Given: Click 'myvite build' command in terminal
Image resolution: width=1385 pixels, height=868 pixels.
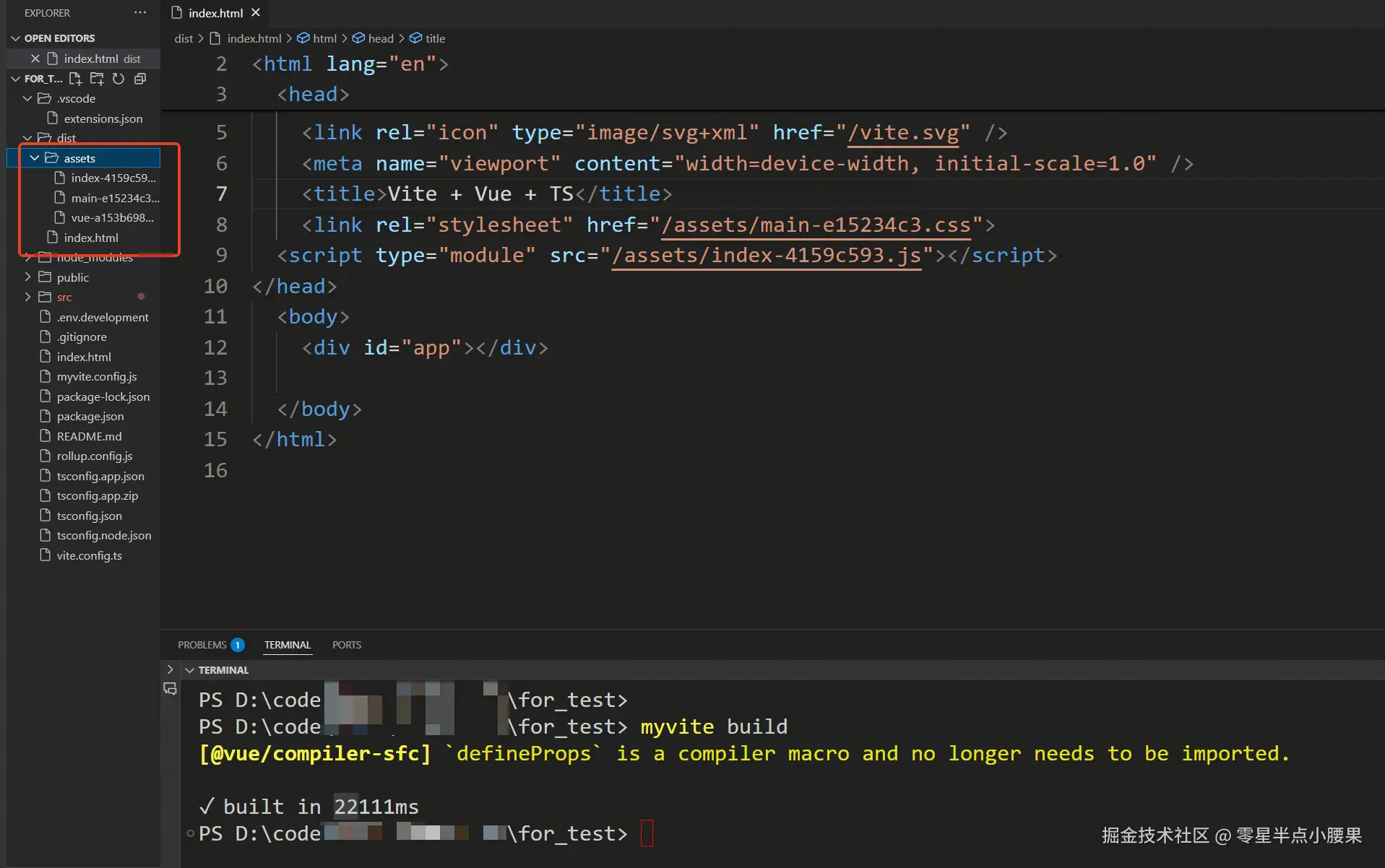Looking at the screenshot, I should [x=714, y=726].
